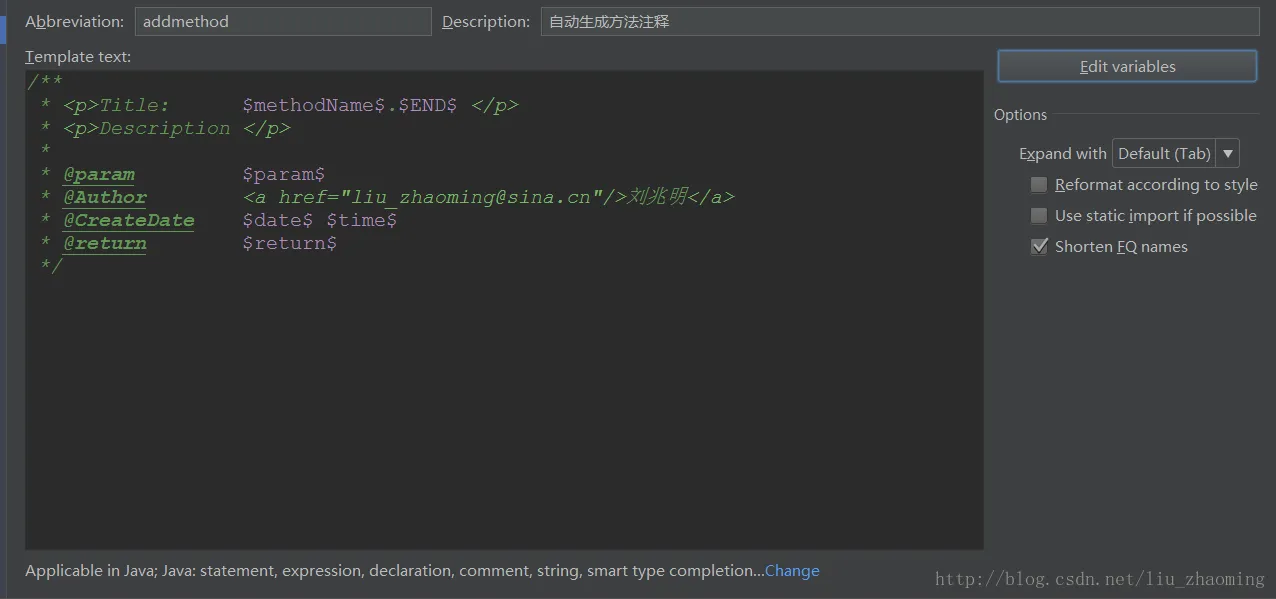The width and height of the screenshot is (1276, 599).
Task: Open the Edit variables dialog
Action: [x=1127, y=66]
